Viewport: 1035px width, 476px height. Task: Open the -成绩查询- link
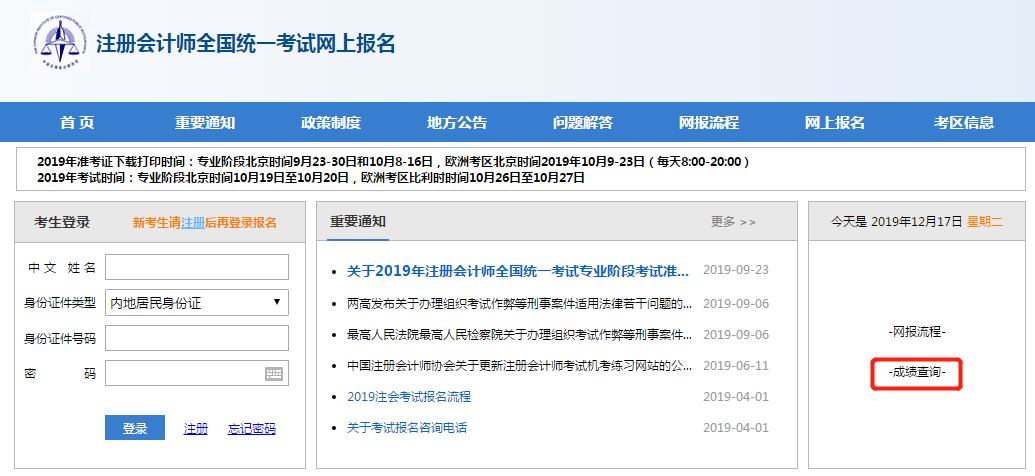[x=916, y=373]
